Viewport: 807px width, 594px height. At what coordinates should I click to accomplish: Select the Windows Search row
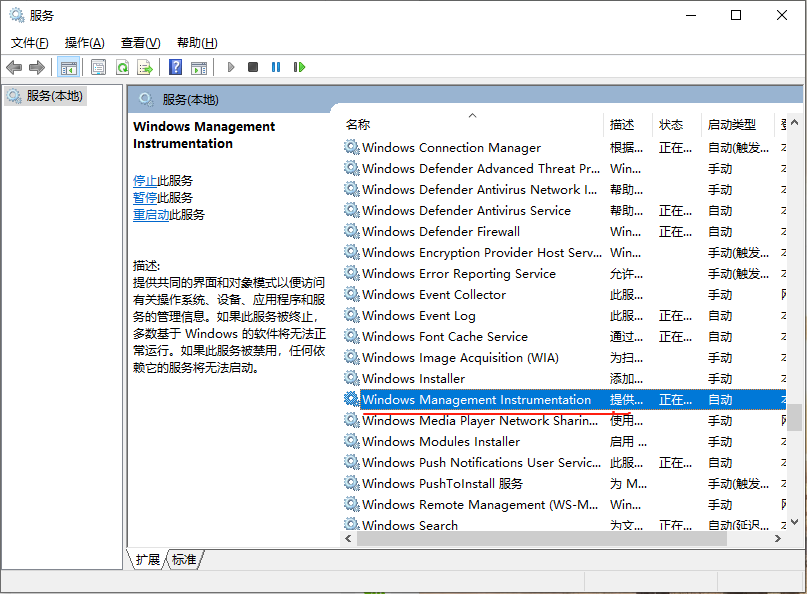[564, 525]
